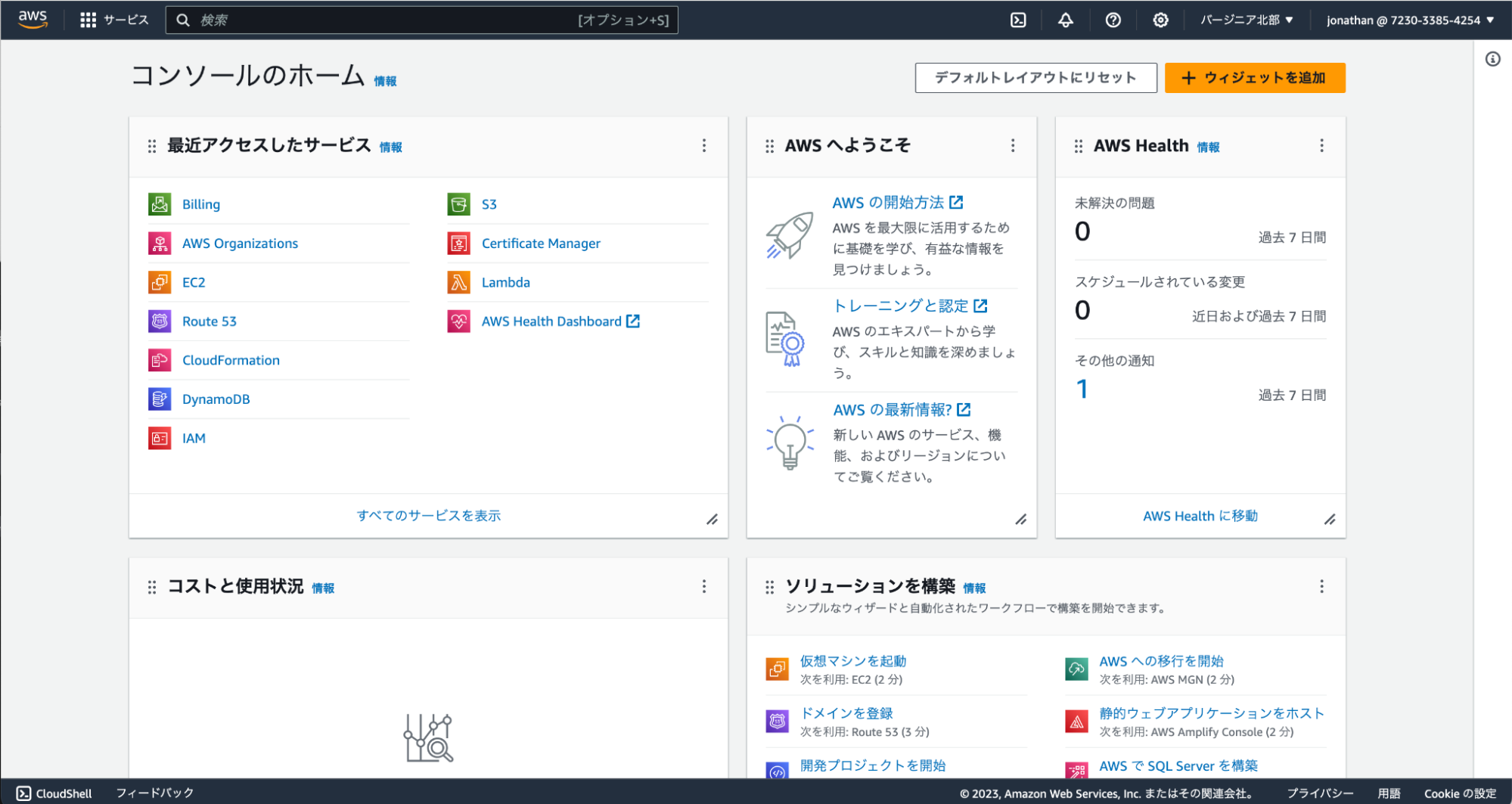This screenshot has width=1512, height=804.
Task: Grab drag handle of 最近アクセスしたサービス widget
Action: [x=152, y=146]
